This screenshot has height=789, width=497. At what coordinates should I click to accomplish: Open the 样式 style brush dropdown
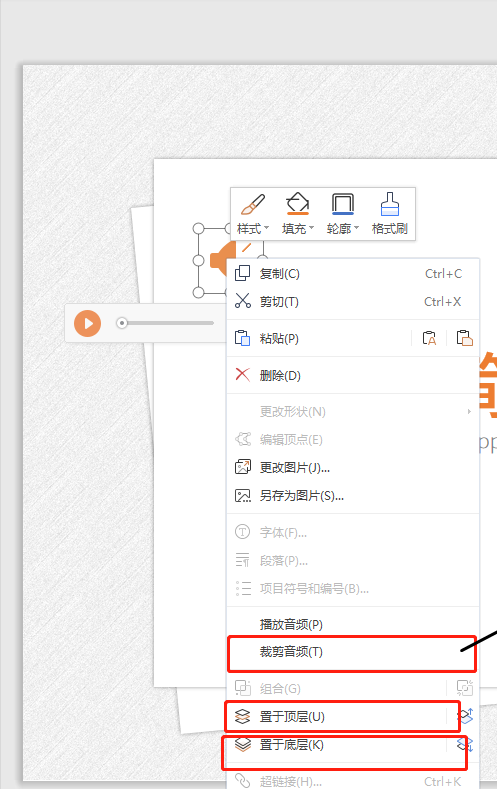coord(253,214)
